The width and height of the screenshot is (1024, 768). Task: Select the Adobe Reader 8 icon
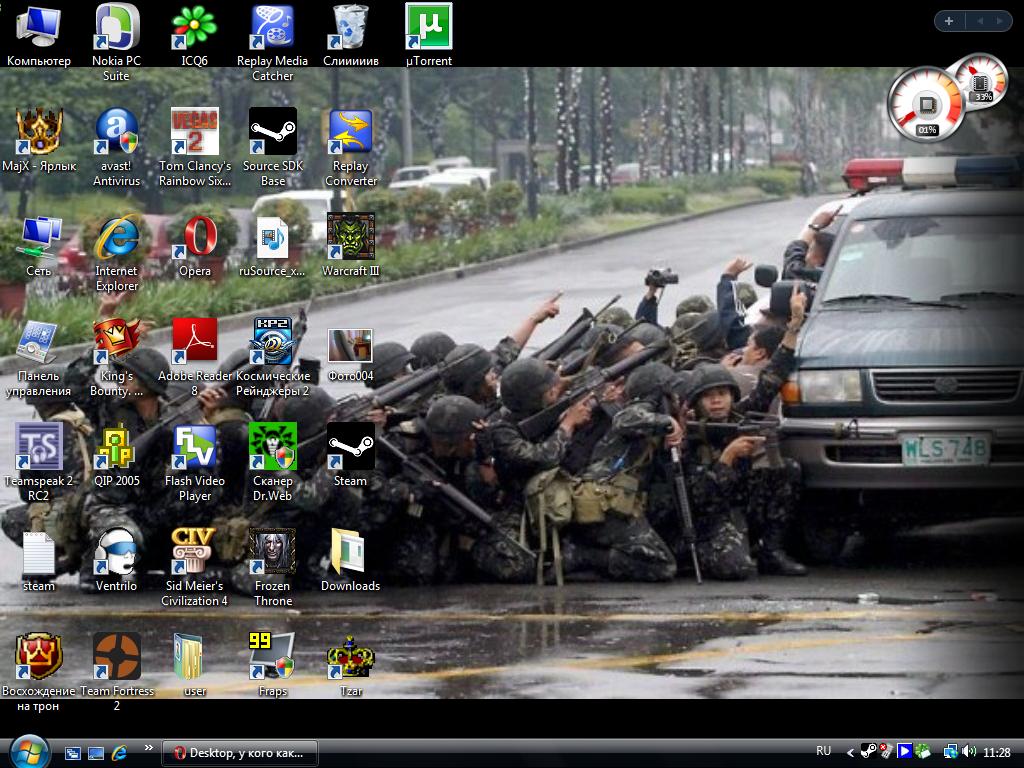(x=194, y=343)
